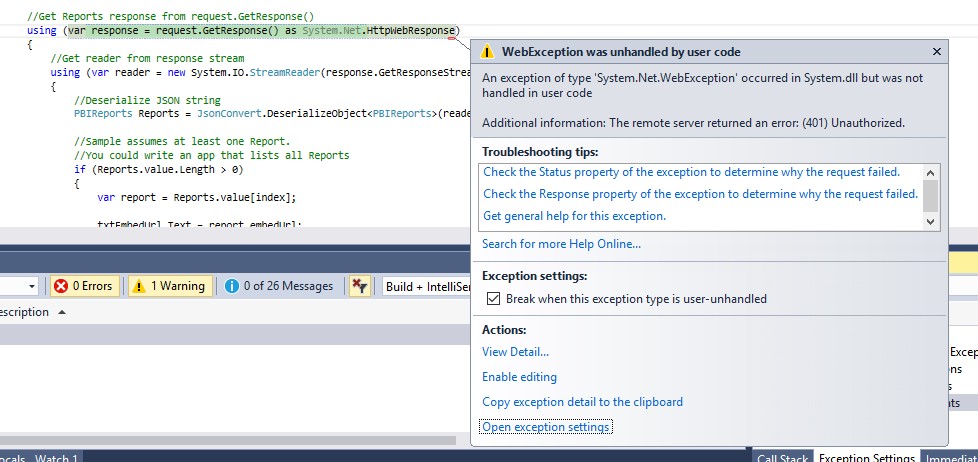978x462 pixels.
Task: Open exception settings from the Actions list
Action: 545,427
